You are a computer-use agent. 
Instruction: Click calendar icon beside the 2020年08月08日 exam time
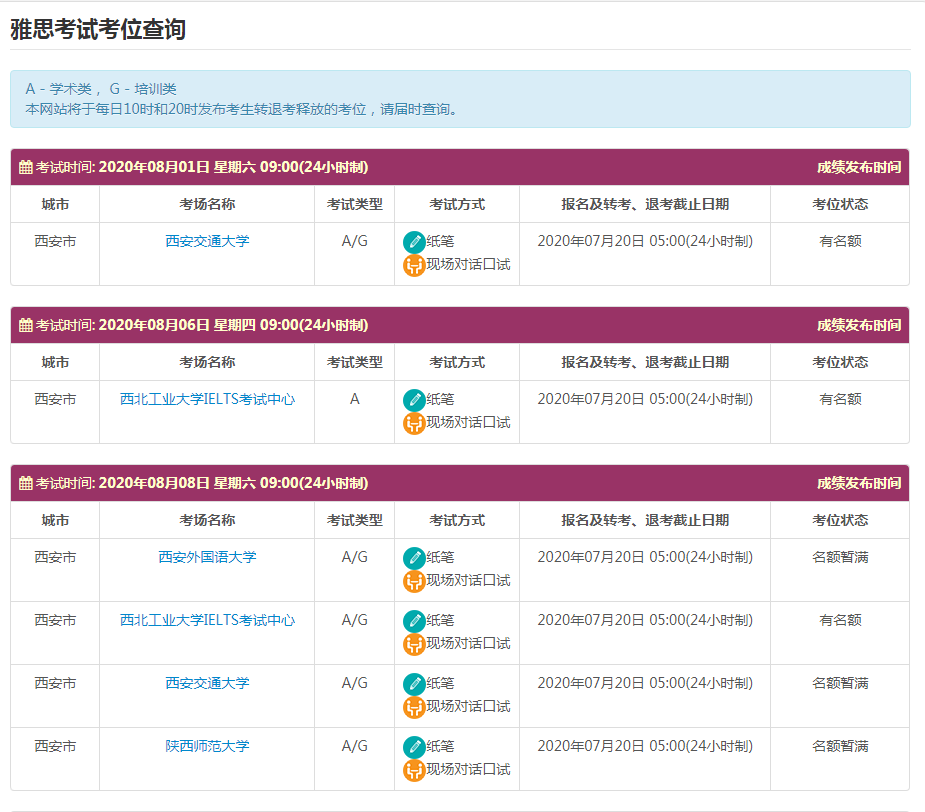(26, 484)
